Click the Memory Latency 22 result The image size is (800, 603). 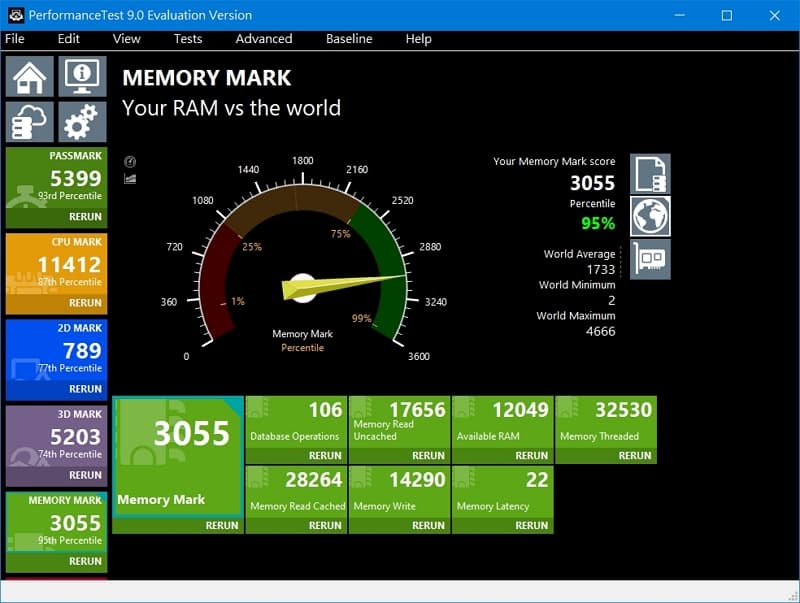pos(503,492)
